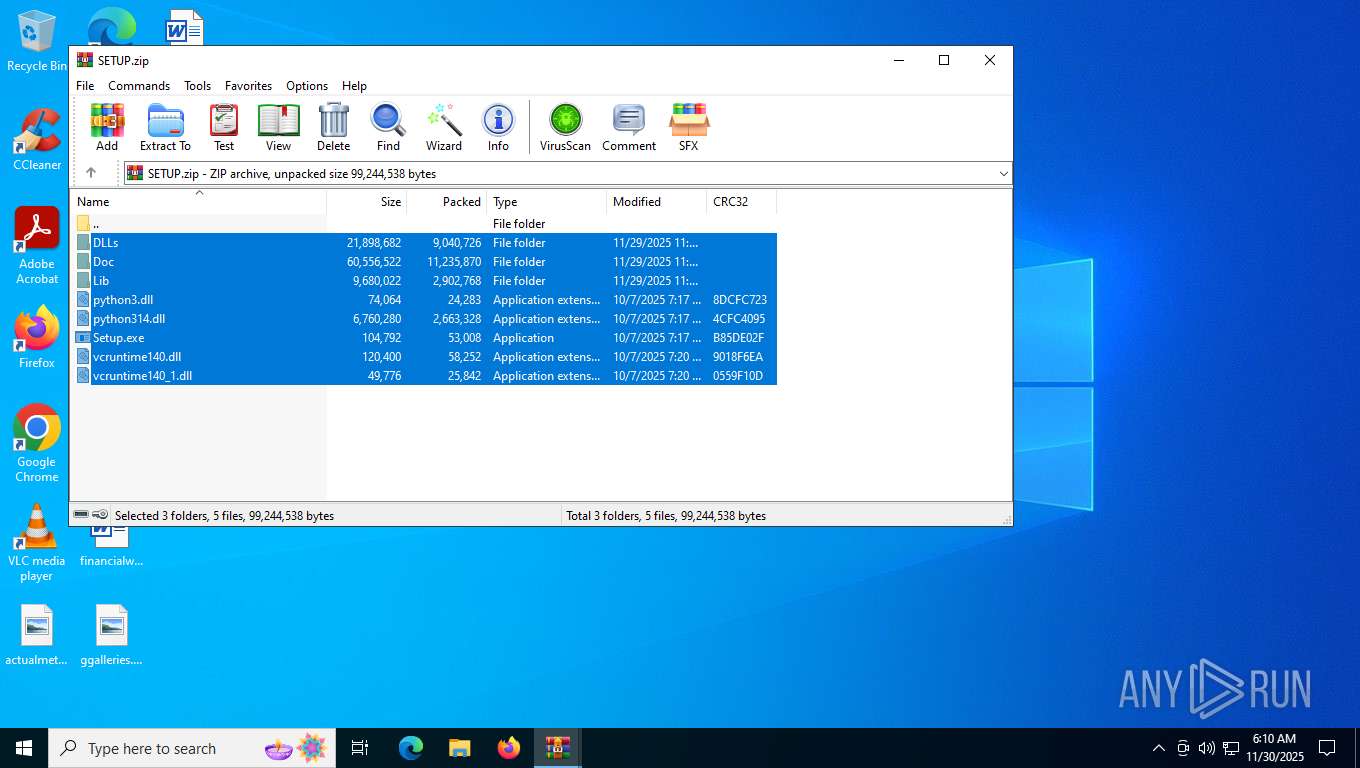Viewport: 1360px width, 768px height.
Task: Open VLC media player shortcut
Action: coord(37,543)
